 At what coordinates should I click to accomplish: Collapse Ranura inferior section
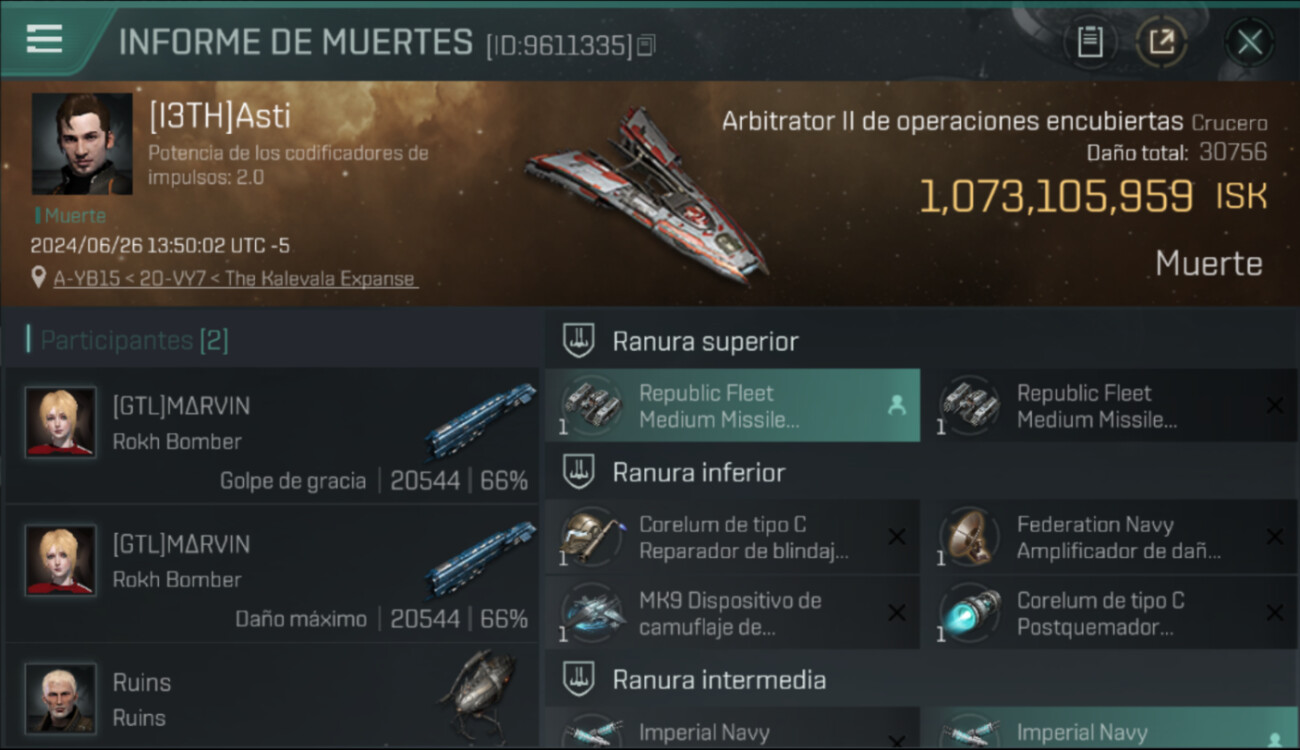[921, 472]
